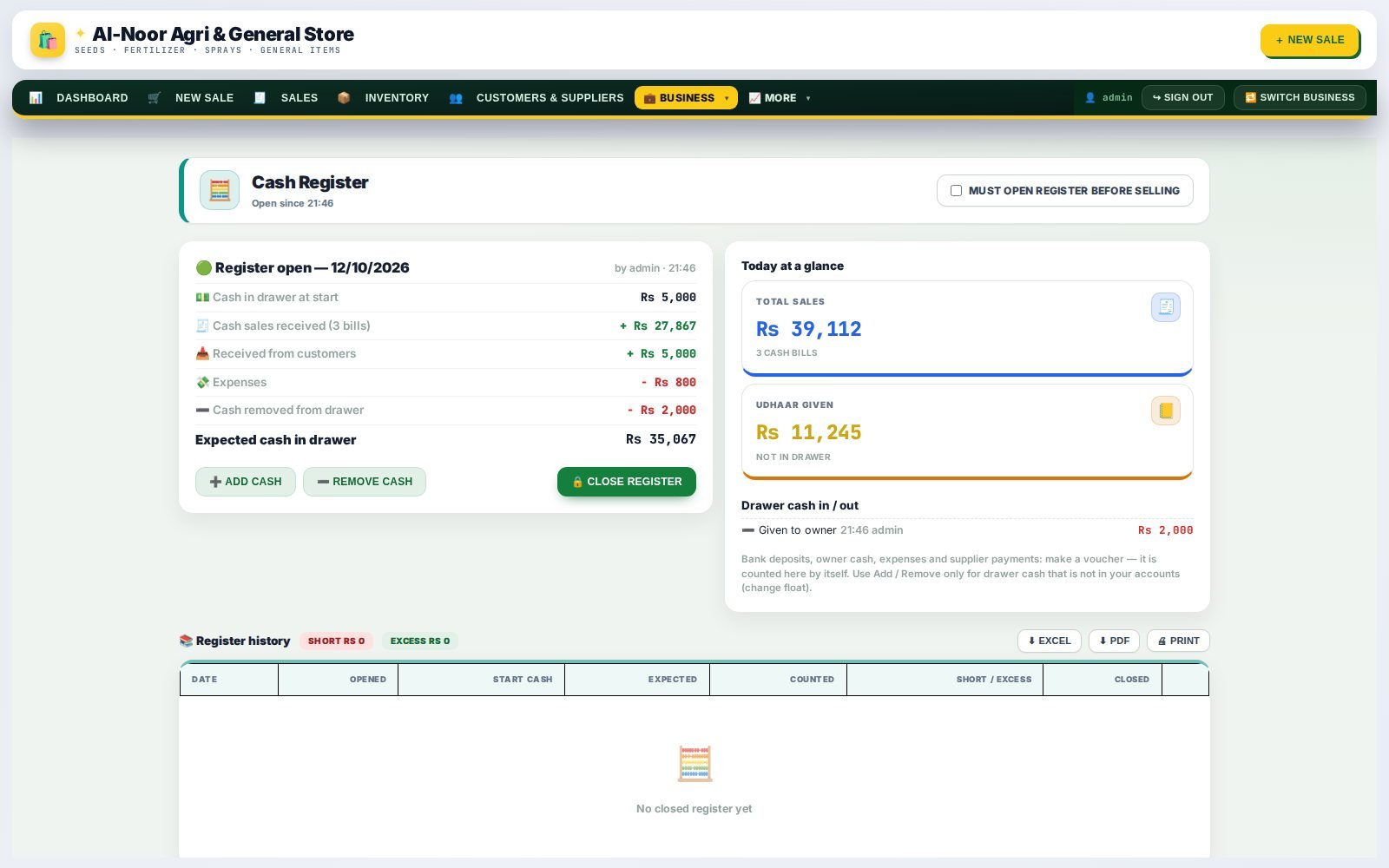The image size is (1389, 868).
Task: Click the admin user icon in navbar
Action: 1090,98
